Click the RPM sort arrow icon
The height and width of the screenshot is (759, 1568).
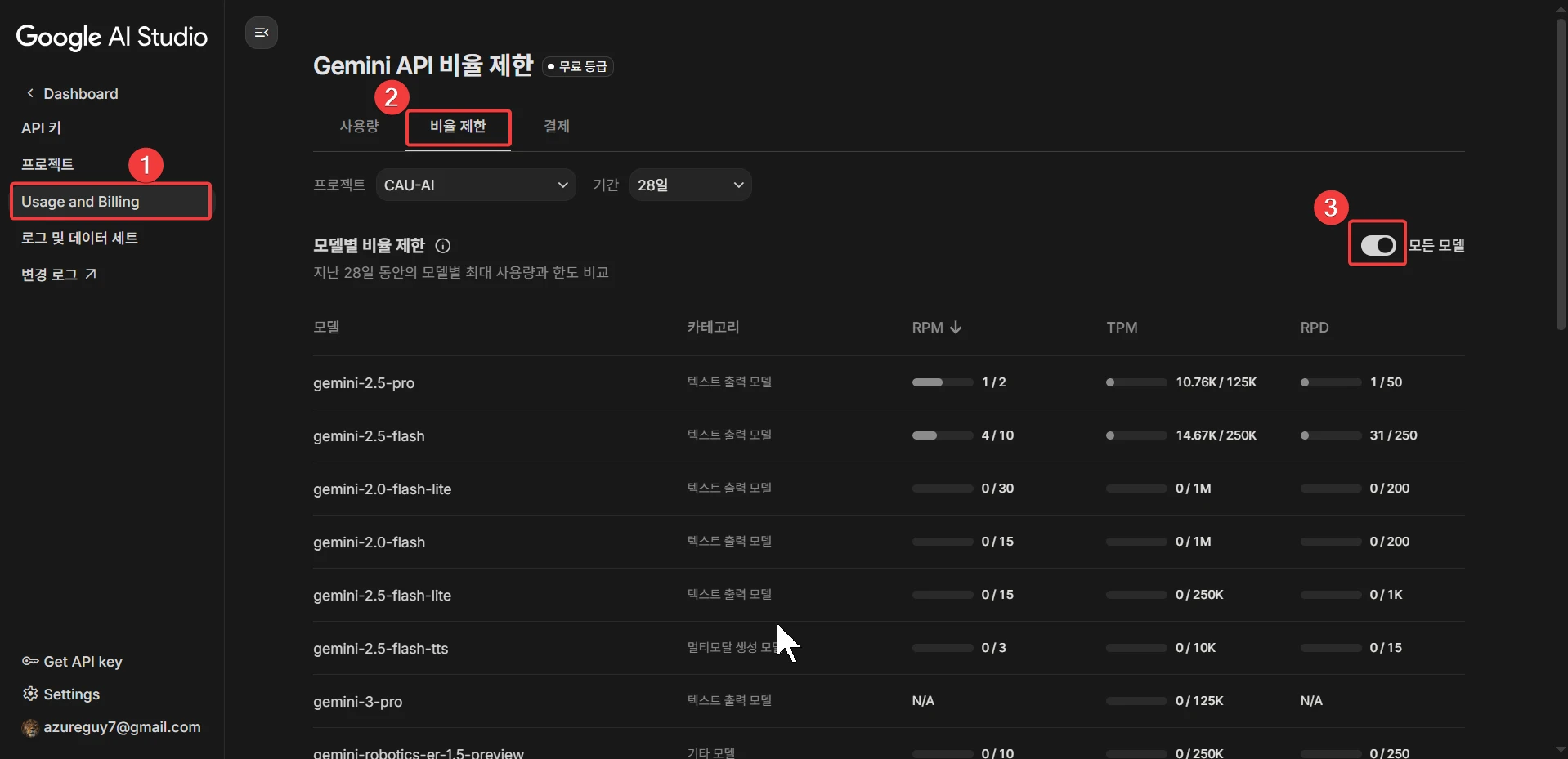(x=956, y=328)
